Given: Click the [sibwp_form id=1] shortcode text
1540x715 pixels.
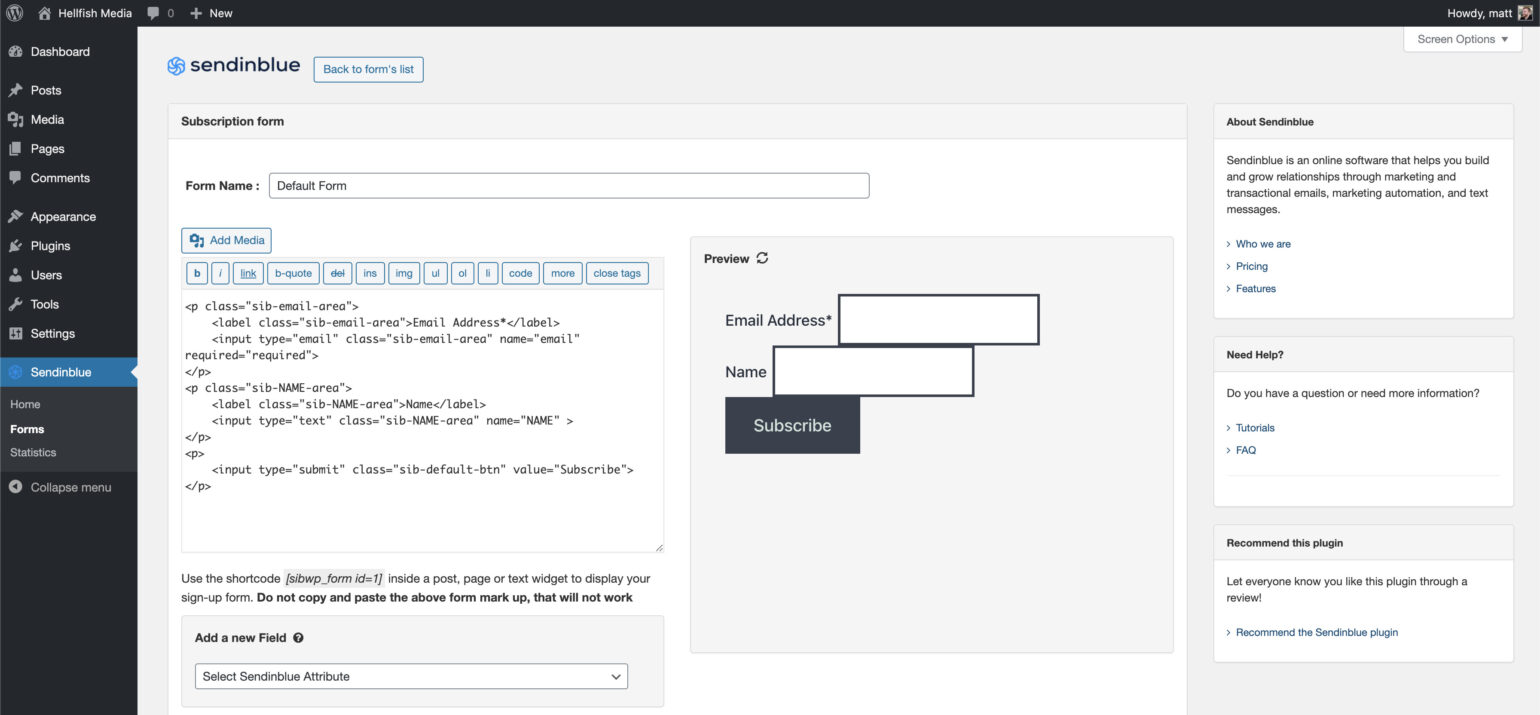Looking at the screenshot, I should (x=334, y=579).
